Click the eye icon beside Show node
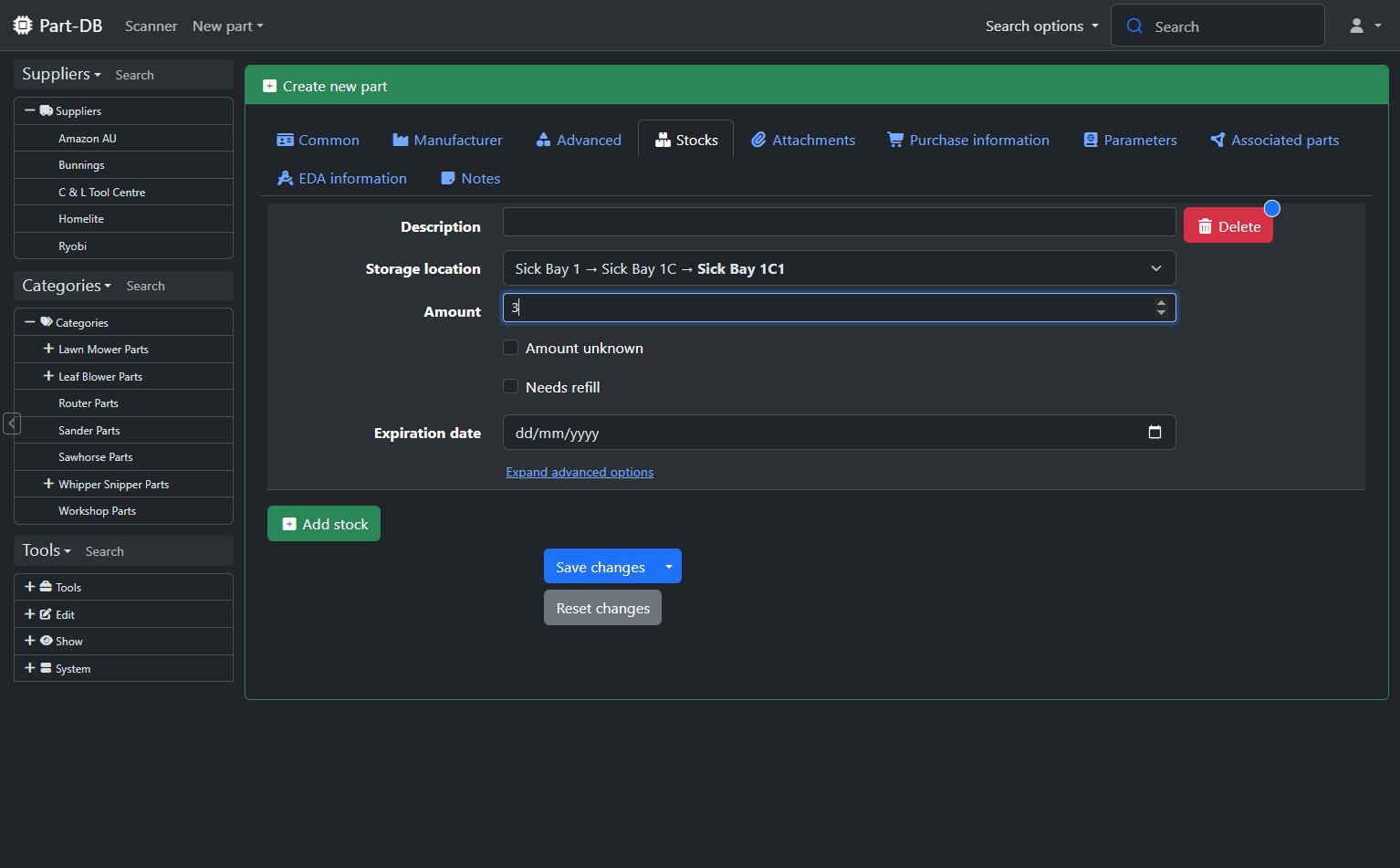 (46, 641)
